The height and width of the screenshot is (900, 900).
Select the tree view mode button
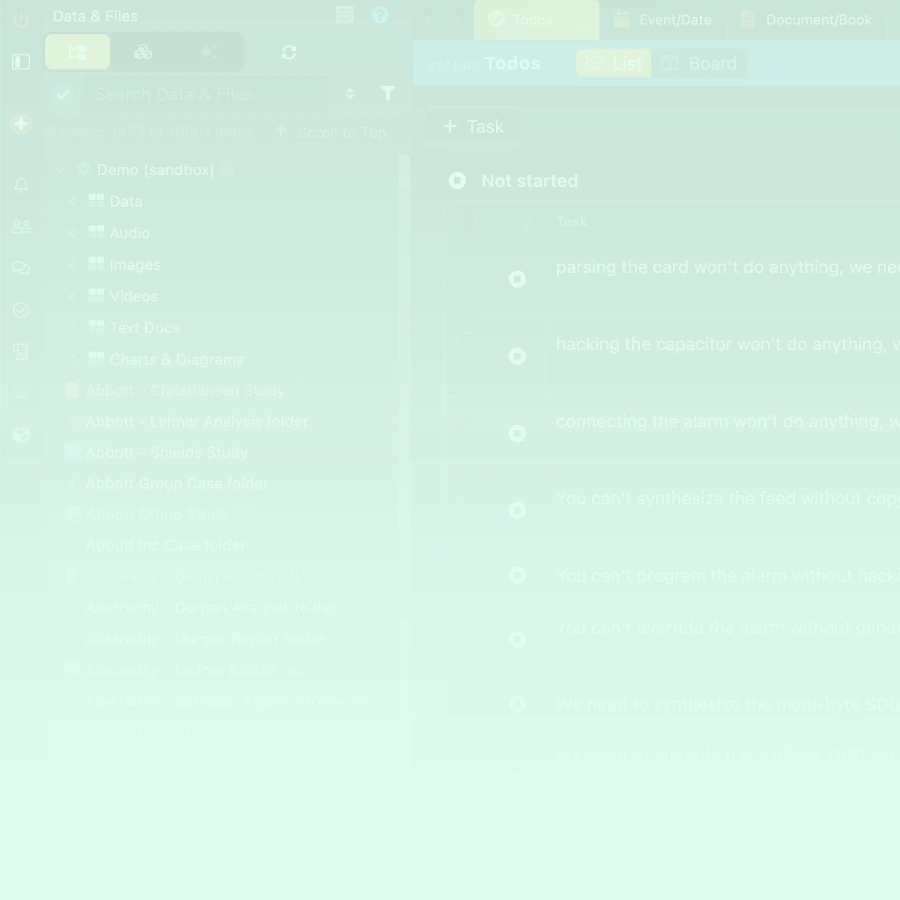[x=78, y=52]
